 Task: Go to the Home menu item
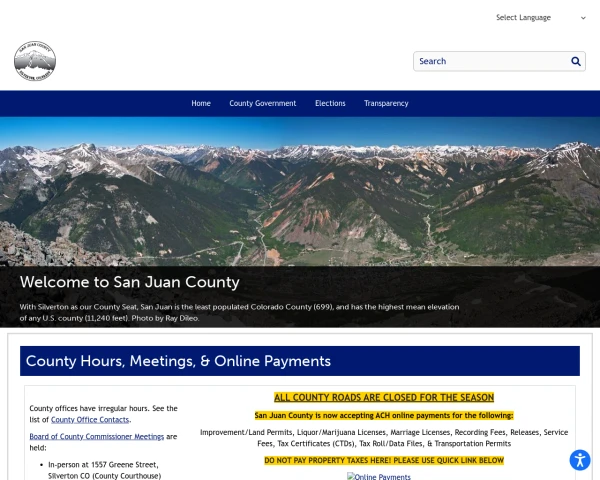coord(201,103)
